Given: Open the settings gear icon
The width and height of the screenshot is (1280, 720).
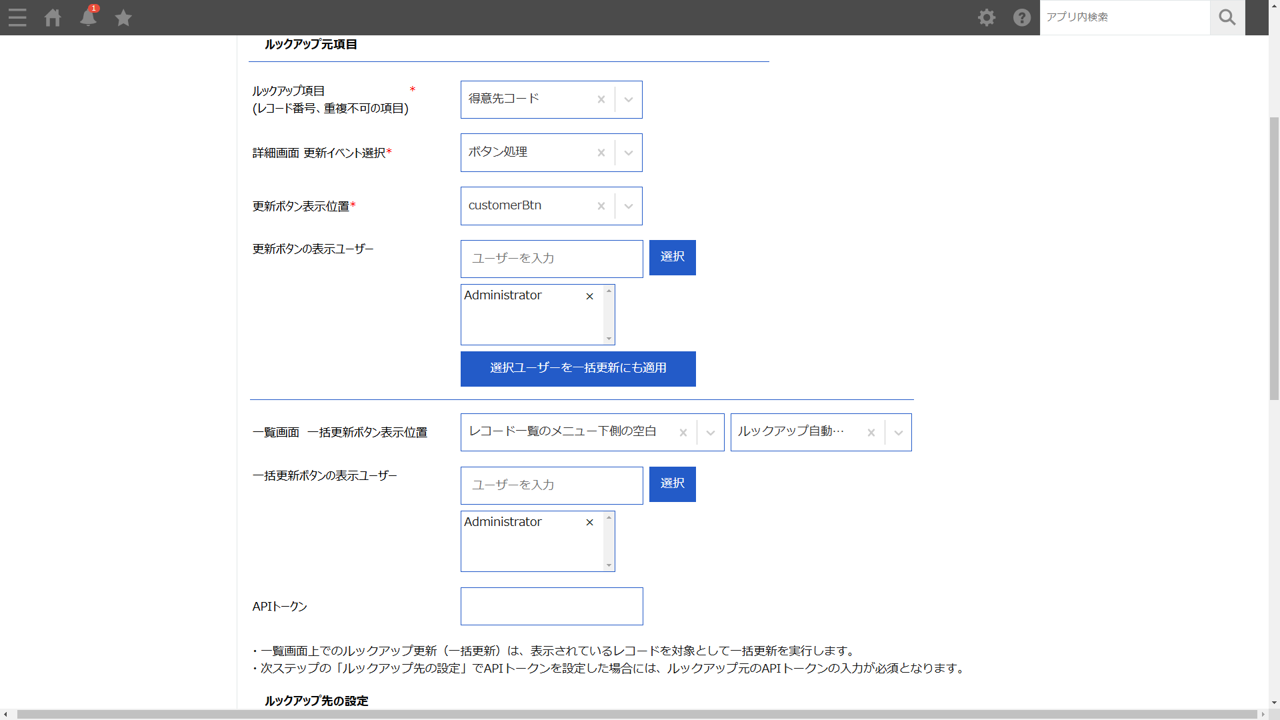Looking at the screenshot, I should (x=987, y=17).
